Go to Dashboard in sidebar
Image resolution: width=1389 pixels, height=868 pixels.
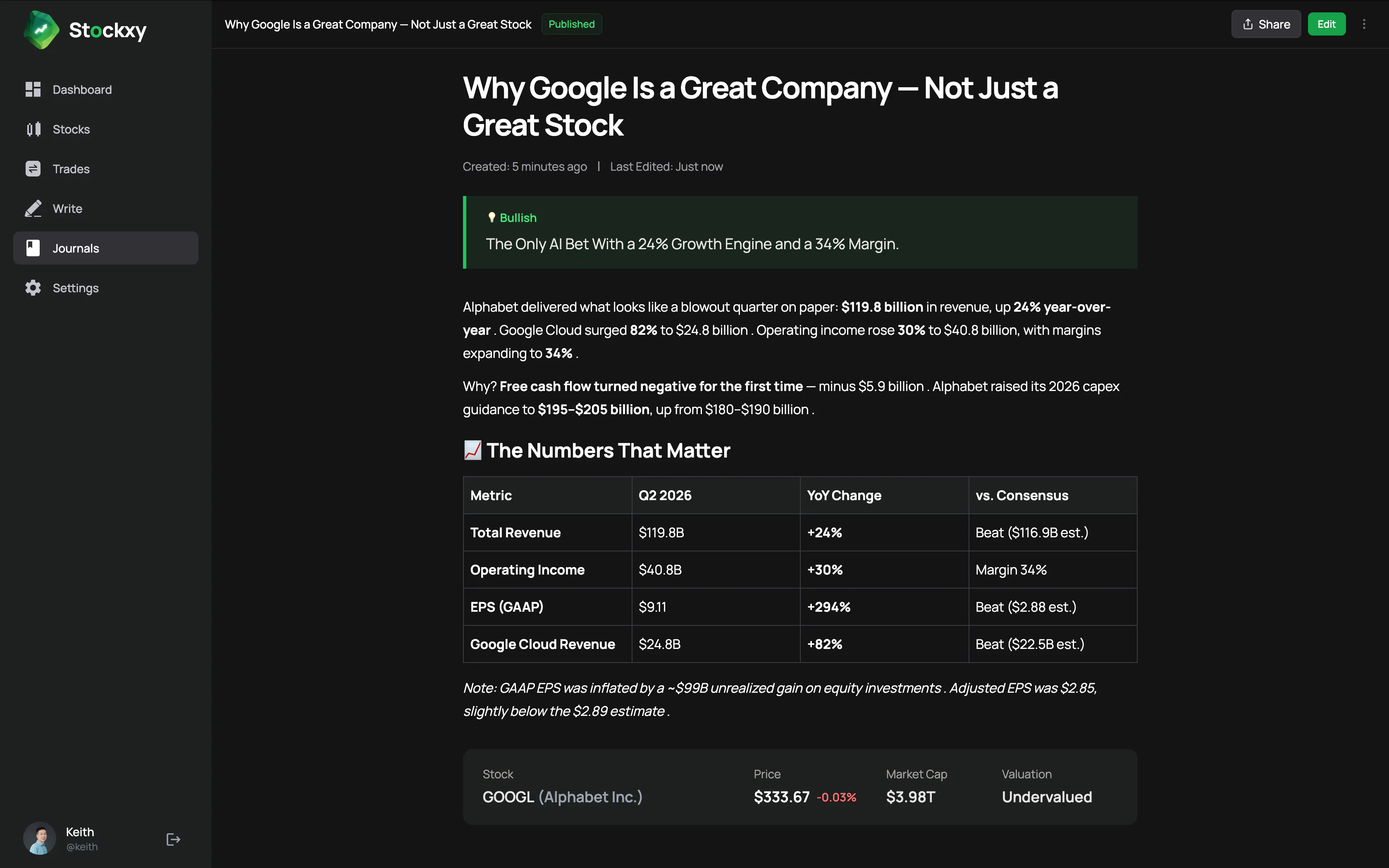[105, 90]
